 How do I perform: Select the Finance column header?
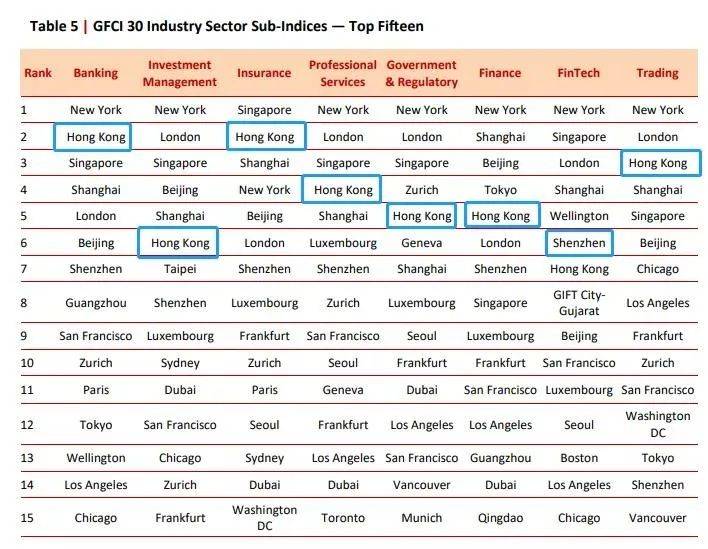(x=500, y=73)
